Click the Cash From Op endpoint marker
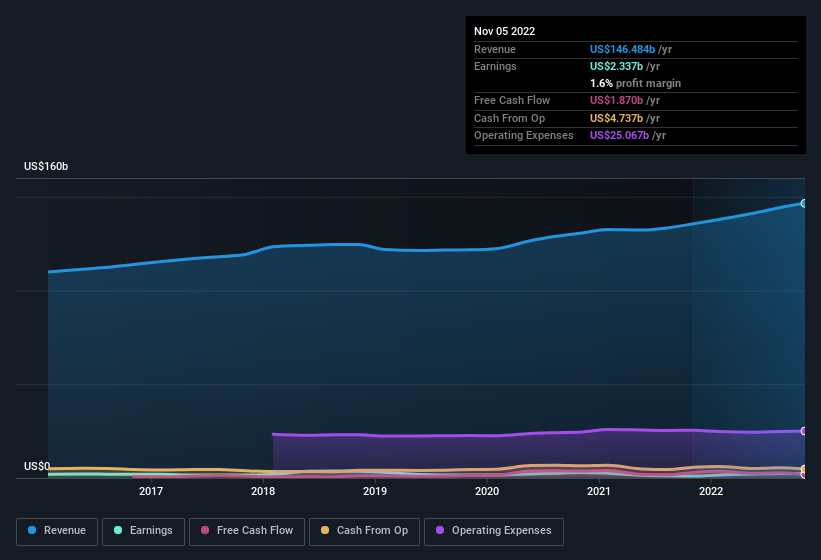This screenshot has width=821, height=560. click(804, 469)
